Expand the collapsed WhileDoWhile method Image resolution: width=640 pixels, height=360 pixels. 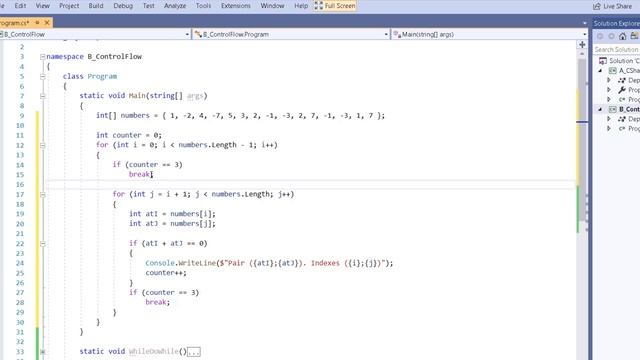(x=42, y=351)
